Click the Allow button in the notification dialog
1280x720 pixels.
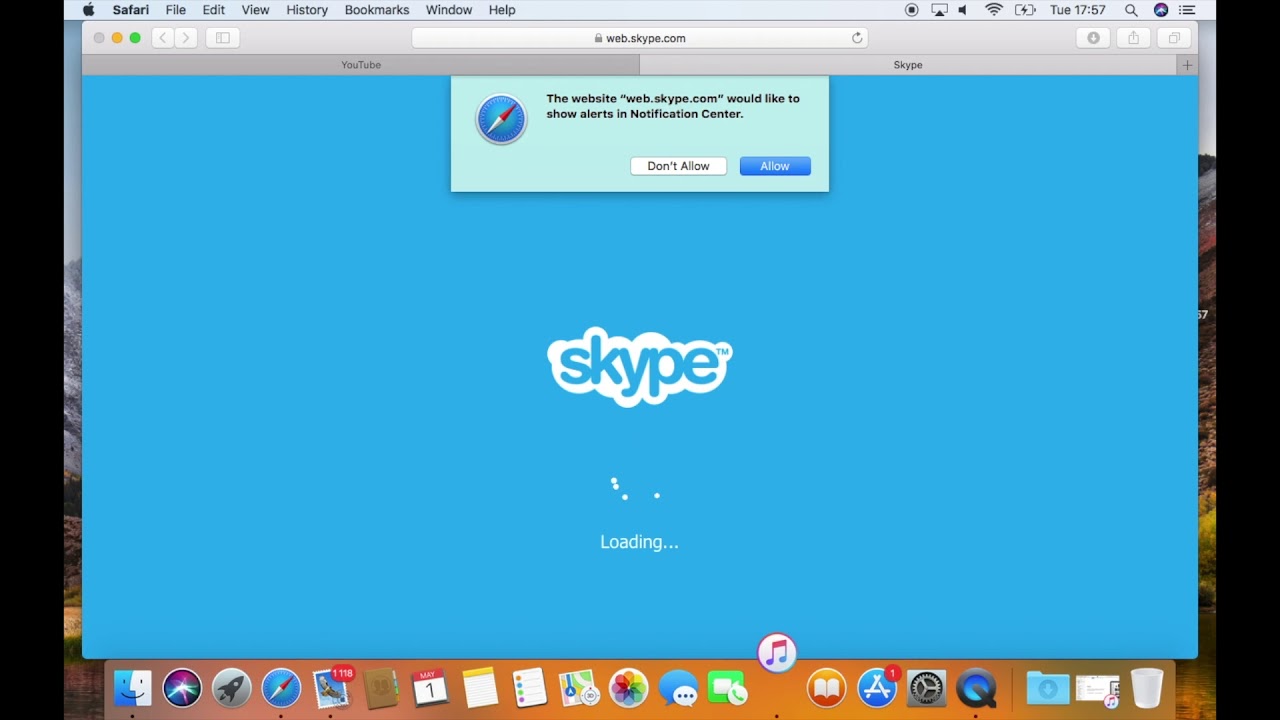(x=775, y=166)
